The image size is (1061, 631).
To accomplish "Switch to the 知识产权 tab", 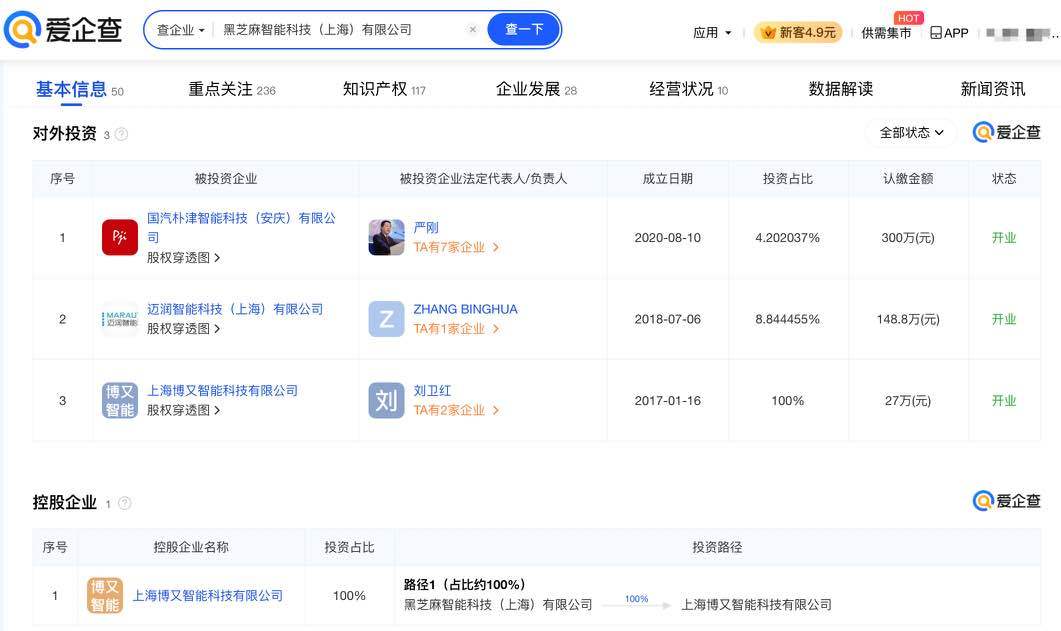I will [383, 89].
